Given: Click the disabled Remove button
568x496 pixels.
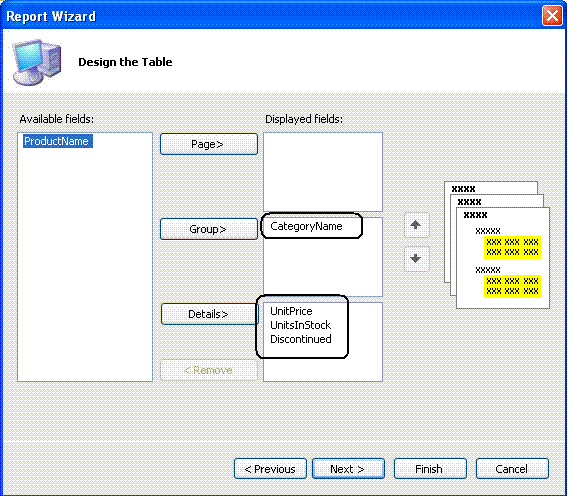Looking at the screenshot, I should (209, 370).
